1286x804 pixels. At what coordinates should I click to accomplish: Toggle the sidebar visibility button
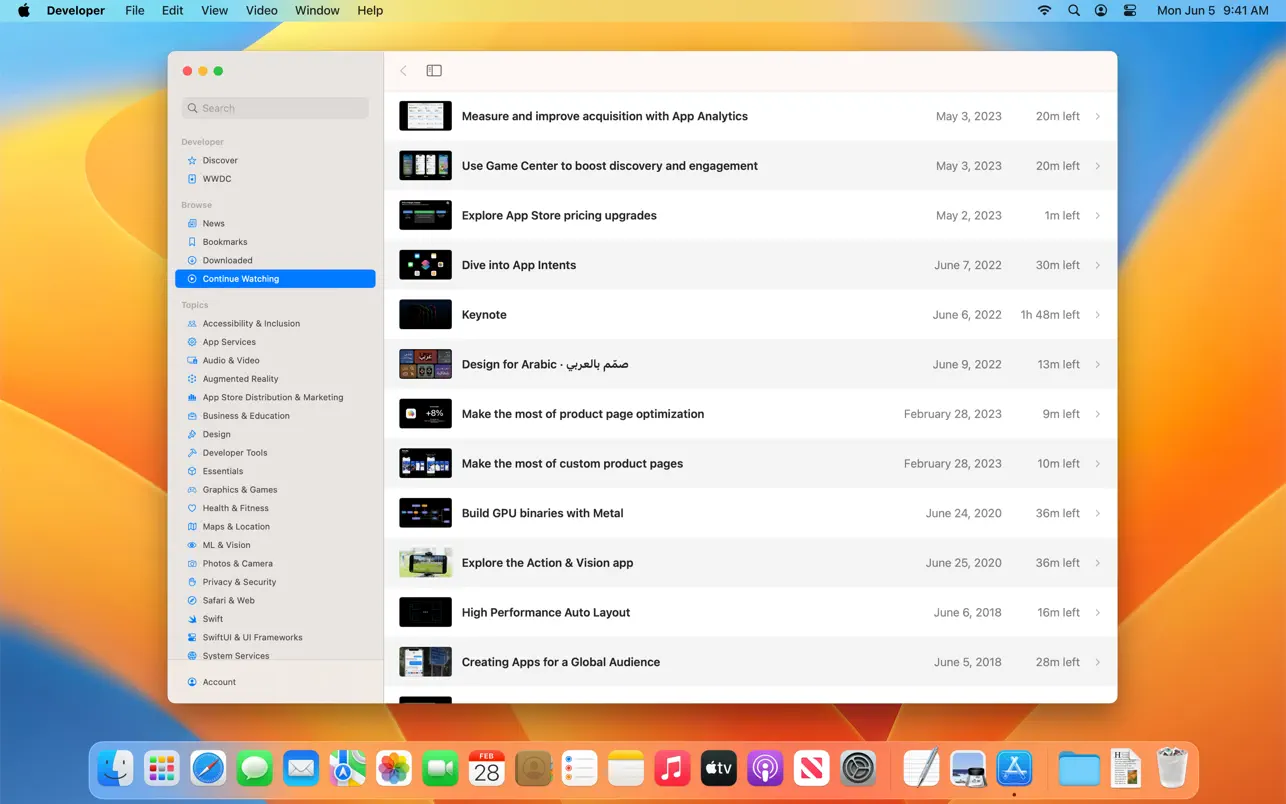[x=434, y=71]
